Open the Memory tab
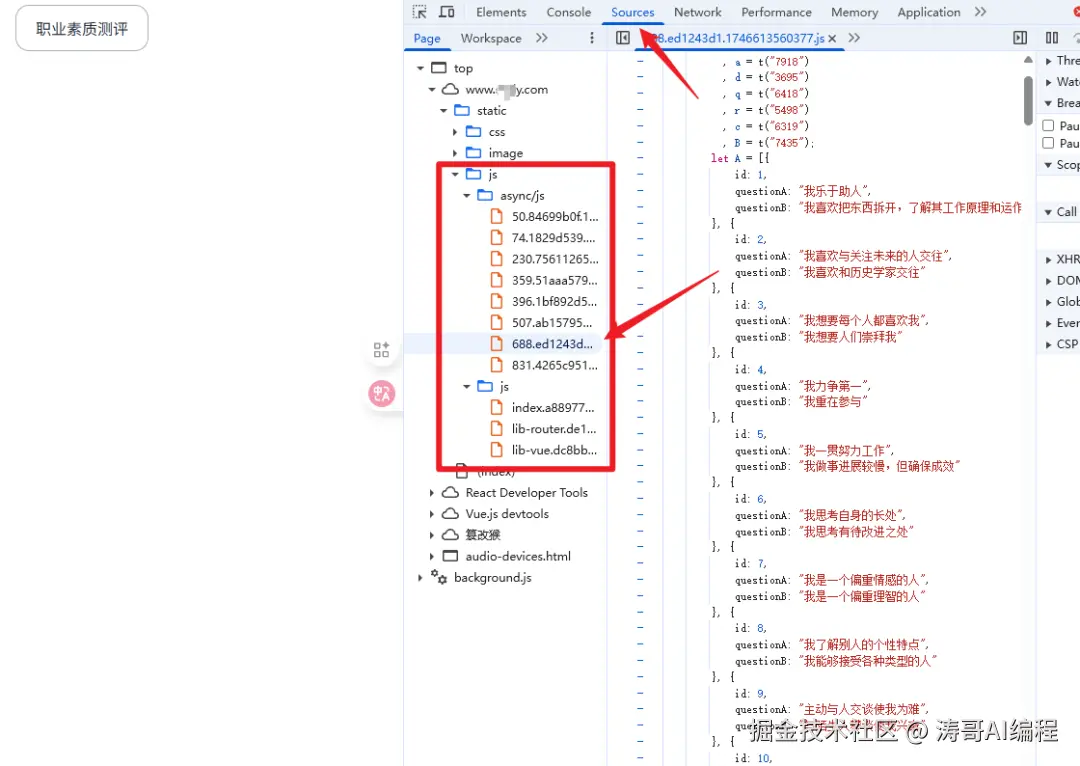 [x=854, y=12]
